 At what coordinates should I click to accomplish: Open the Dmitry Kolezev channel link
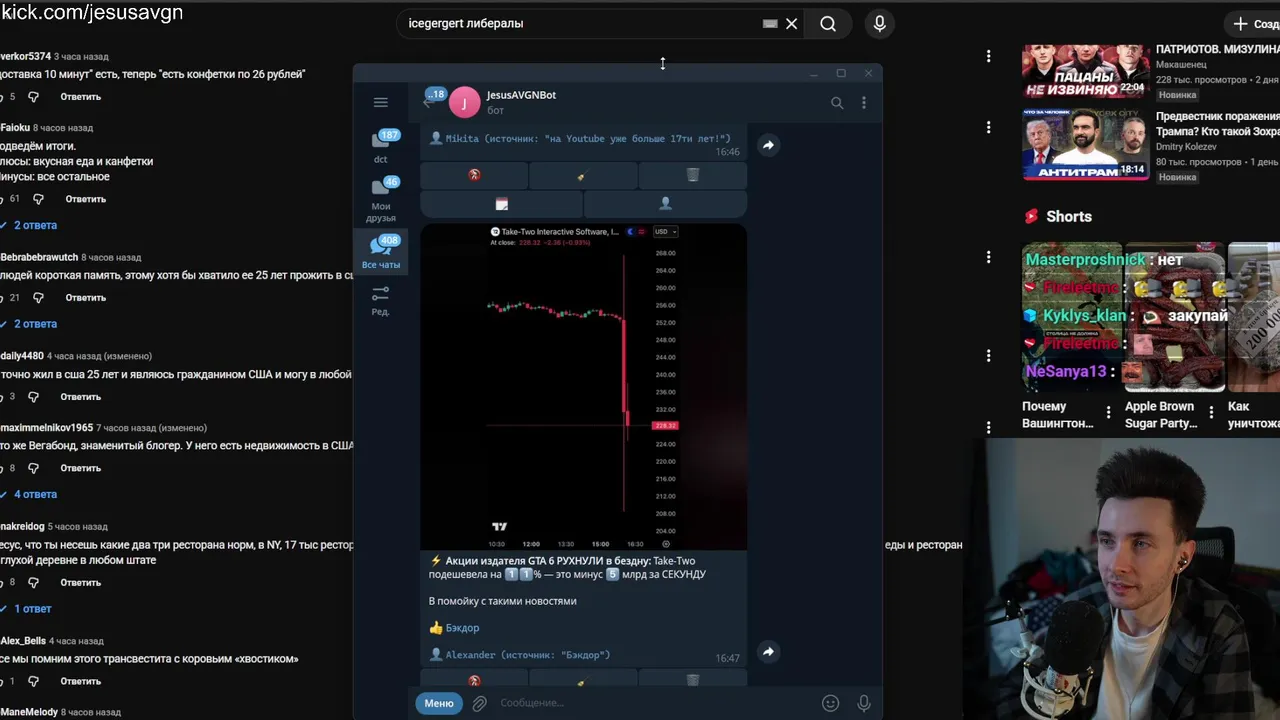pos(1186,147)
